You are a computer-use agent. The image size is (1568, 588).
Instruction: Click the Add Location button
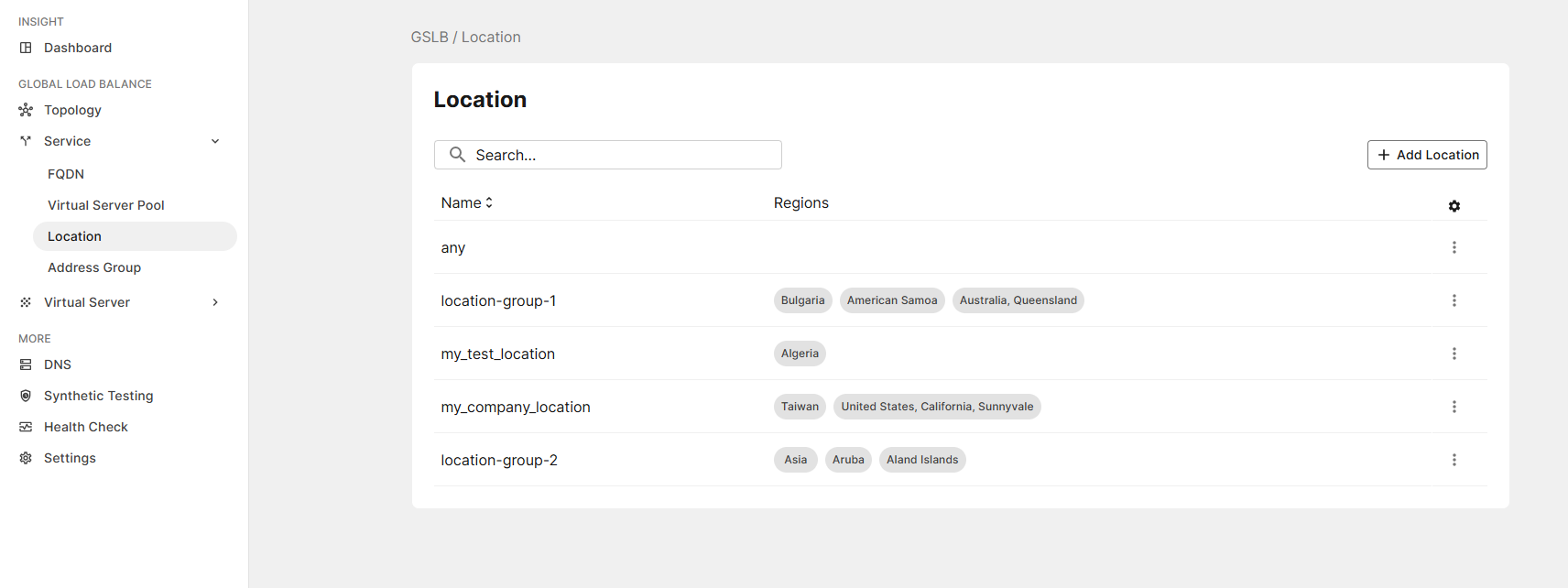click(1426, 155)
